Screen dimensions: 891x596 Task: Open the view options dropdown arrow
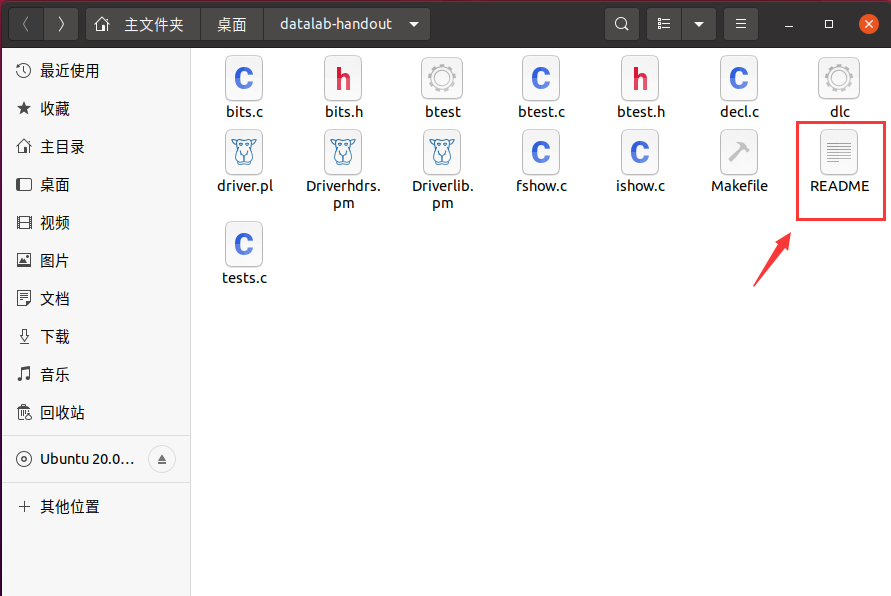click(x=697, y=23)
